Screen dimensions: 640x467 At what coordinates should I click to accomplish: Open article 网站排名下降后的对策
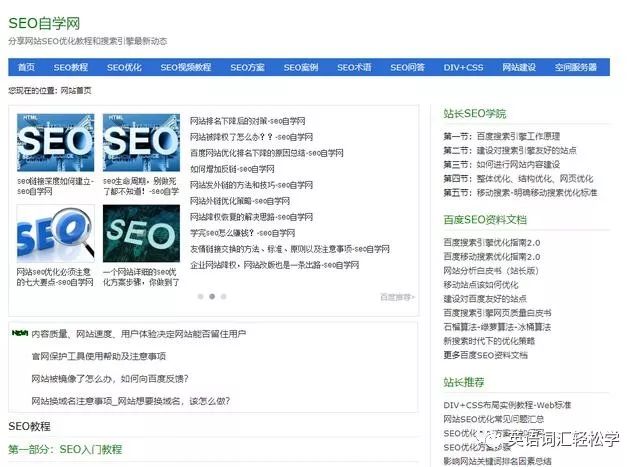[x=247, y=121]
